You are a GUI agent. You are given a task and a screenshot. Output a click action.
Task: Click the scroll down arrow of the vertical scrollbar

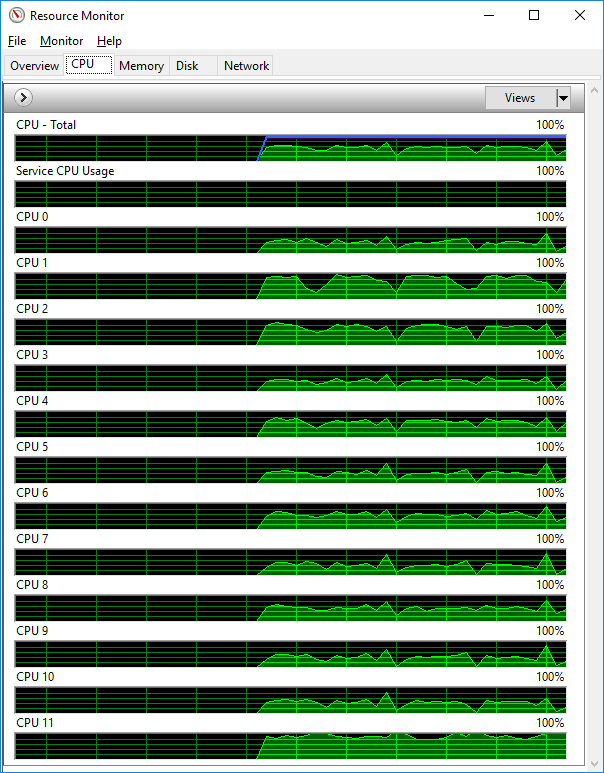tap(594, 763)
